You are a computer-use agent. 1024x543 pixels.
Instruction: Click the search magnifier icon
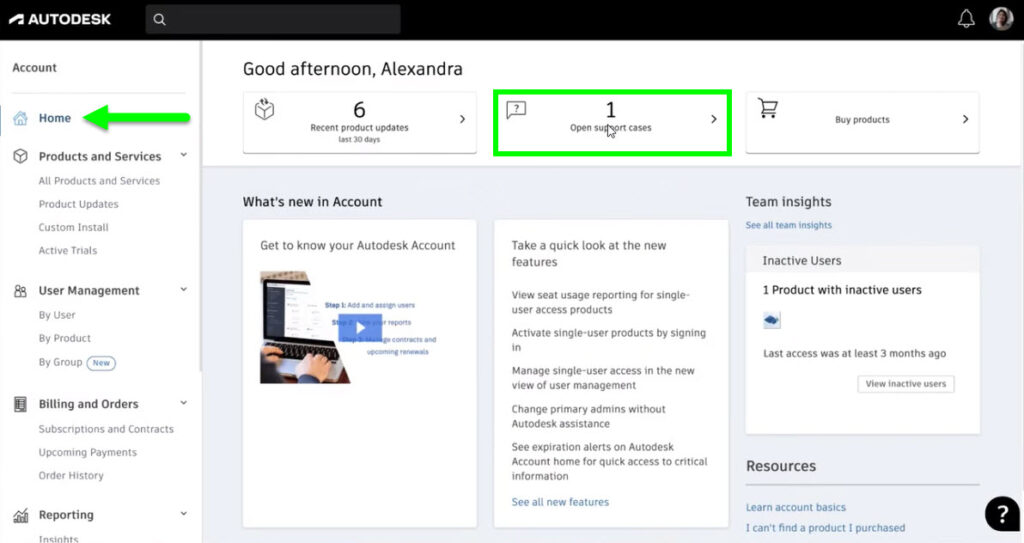tap(159, 20)
